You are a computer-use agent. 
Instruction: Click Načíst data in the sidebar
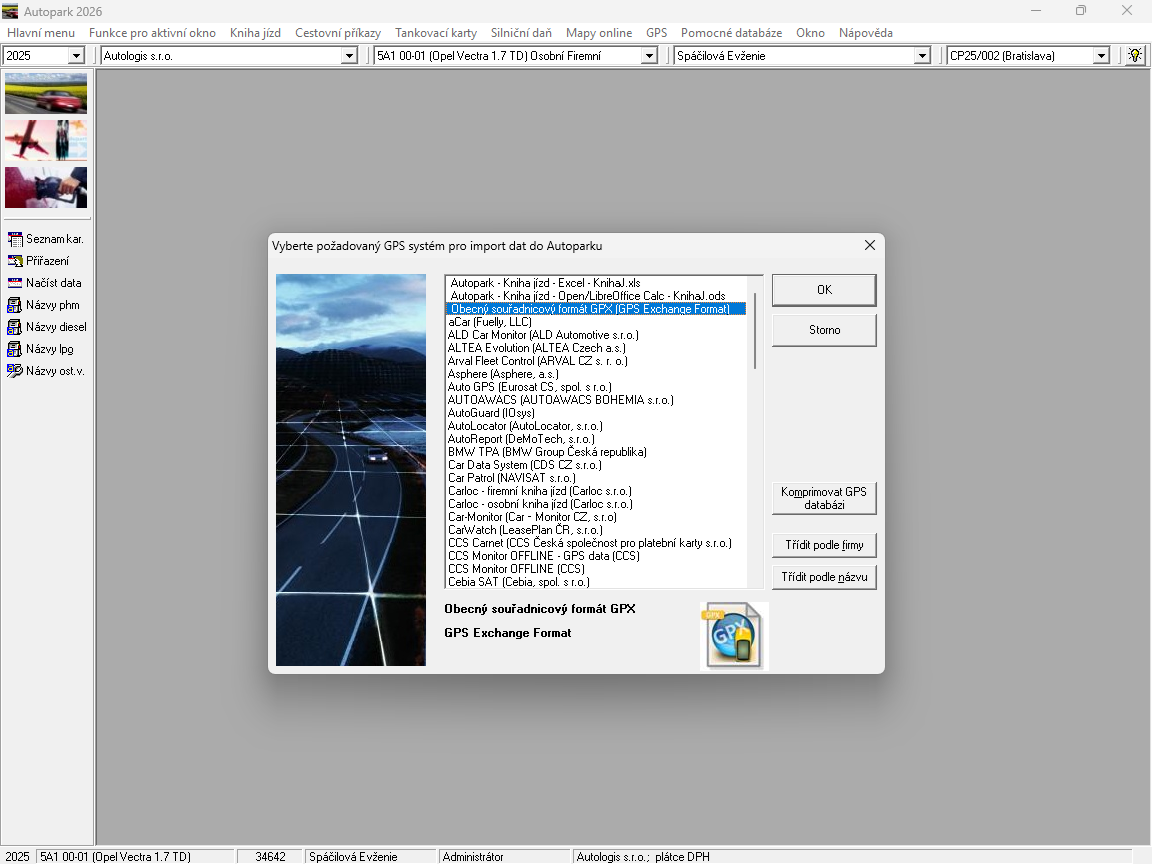tap(46, 283)
